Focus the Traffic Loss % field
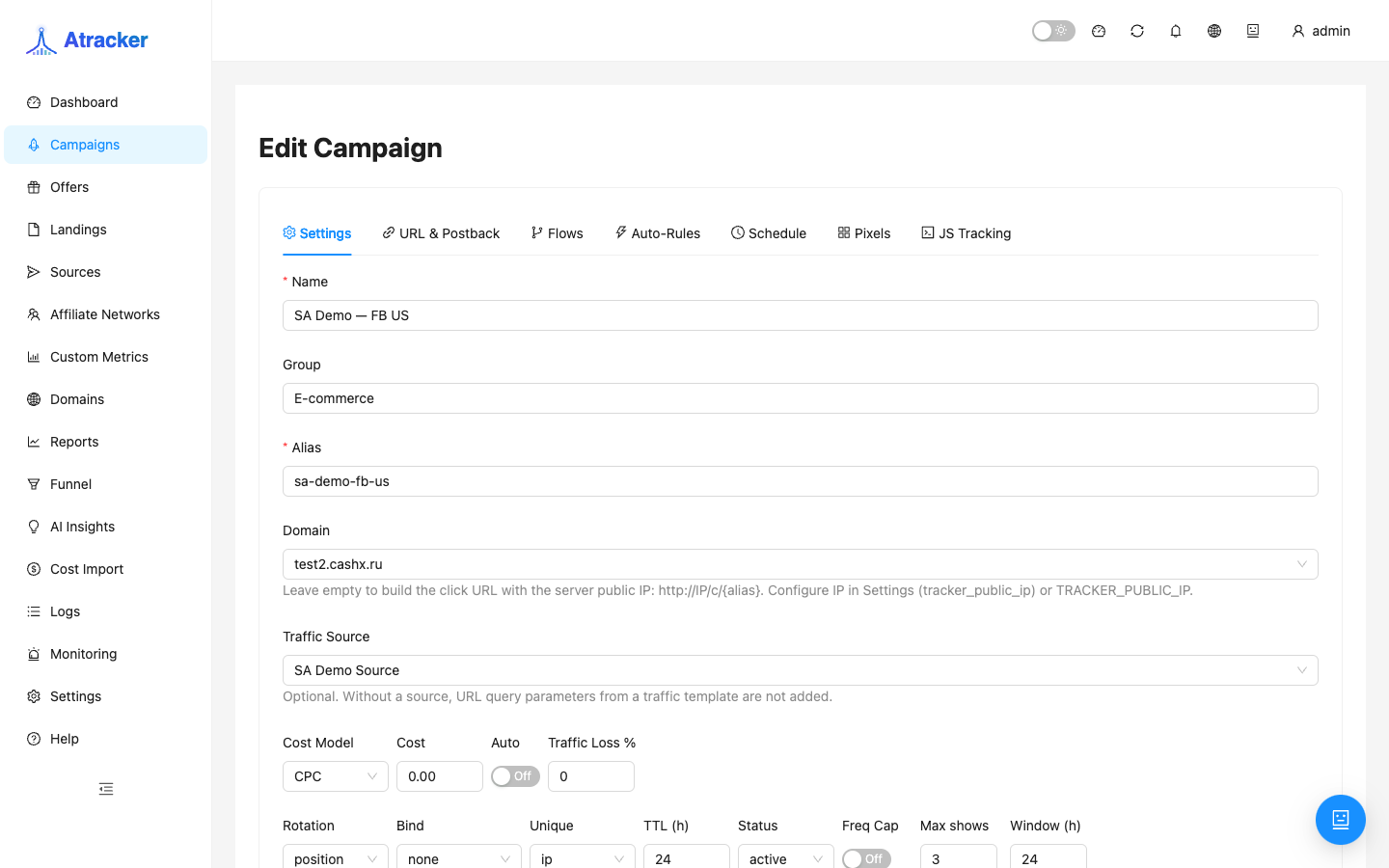1389x868 pixels. point(591,776)
